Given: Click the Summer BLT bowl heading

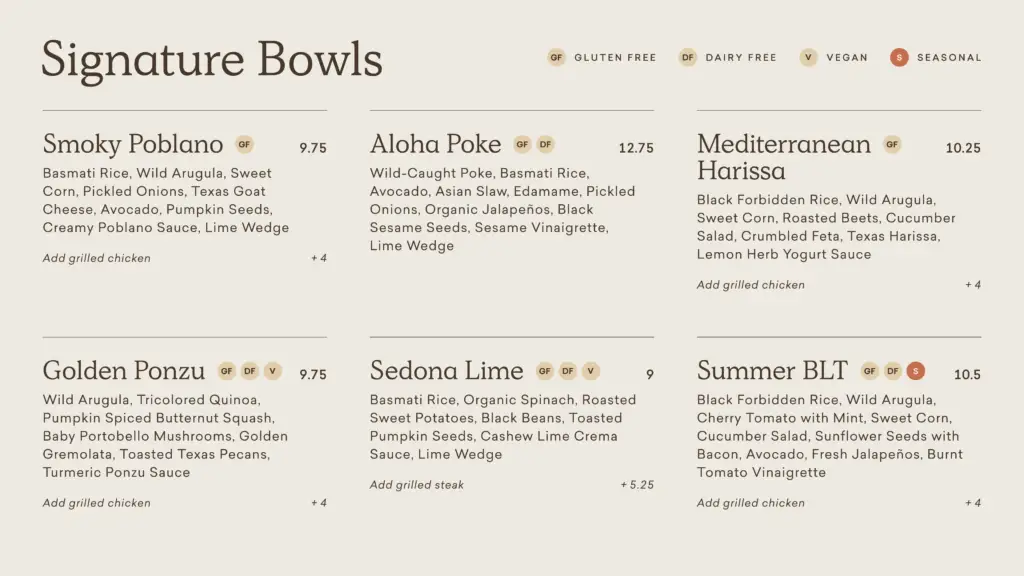Looking at the screenshot, I should [x=773, y=370].
